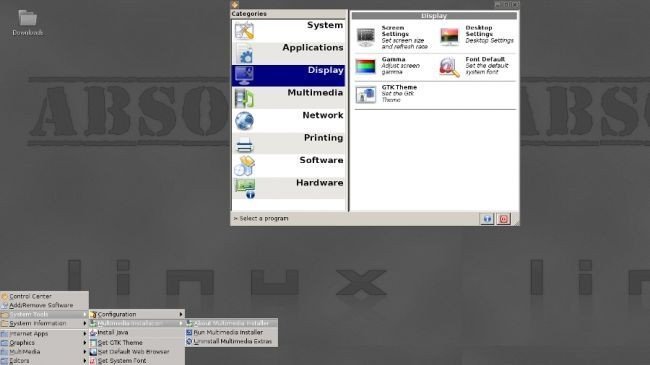
Task: Open the Downloads folder on desktop
Action: point(27,23)
